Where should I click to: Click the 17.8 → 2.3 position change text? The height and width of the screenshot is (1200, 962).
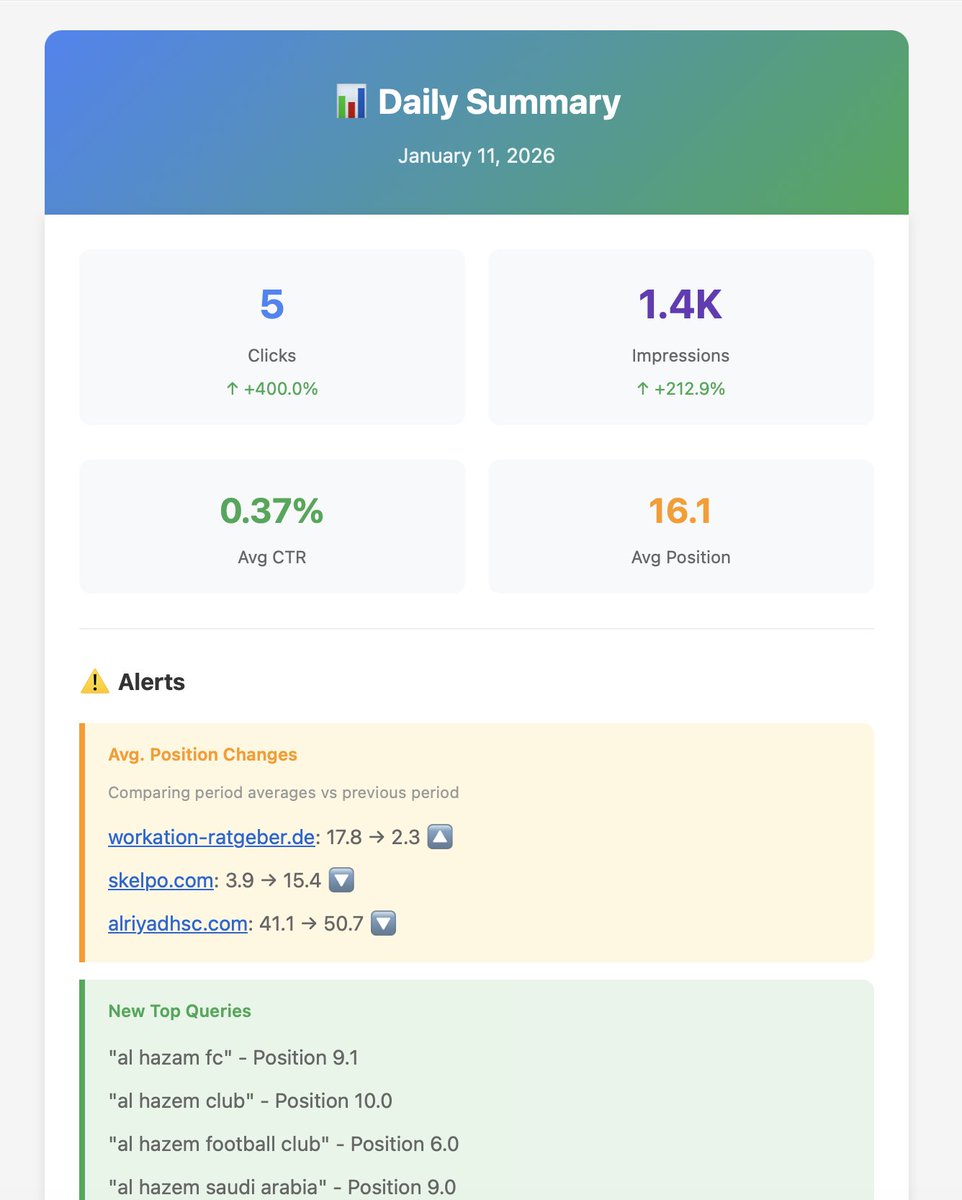pyautogui.click(x=373, y=837)
